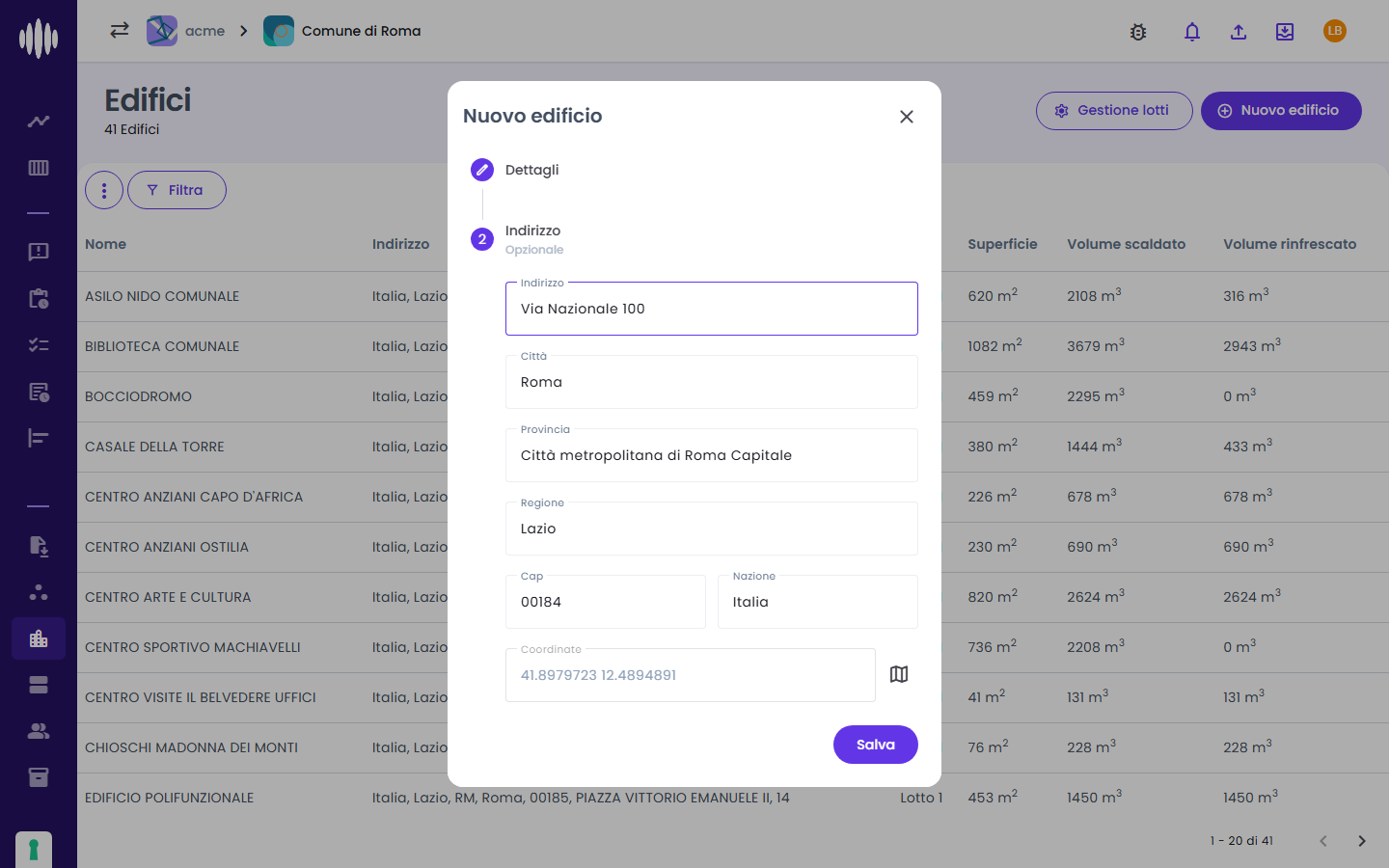The height and width of the screenshot is (868, 1389).
Task: Open the Filtra filter button
Action: click(177, 190)
